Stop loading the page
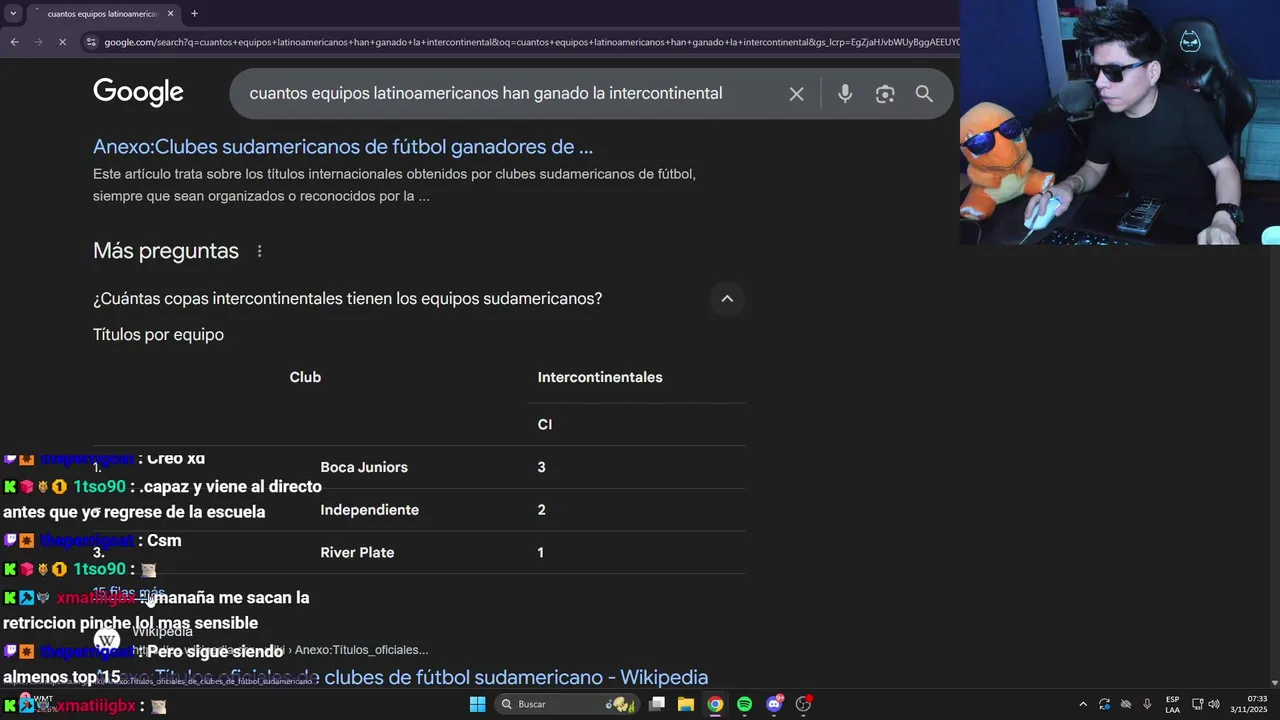 click(x=62, y=42)
